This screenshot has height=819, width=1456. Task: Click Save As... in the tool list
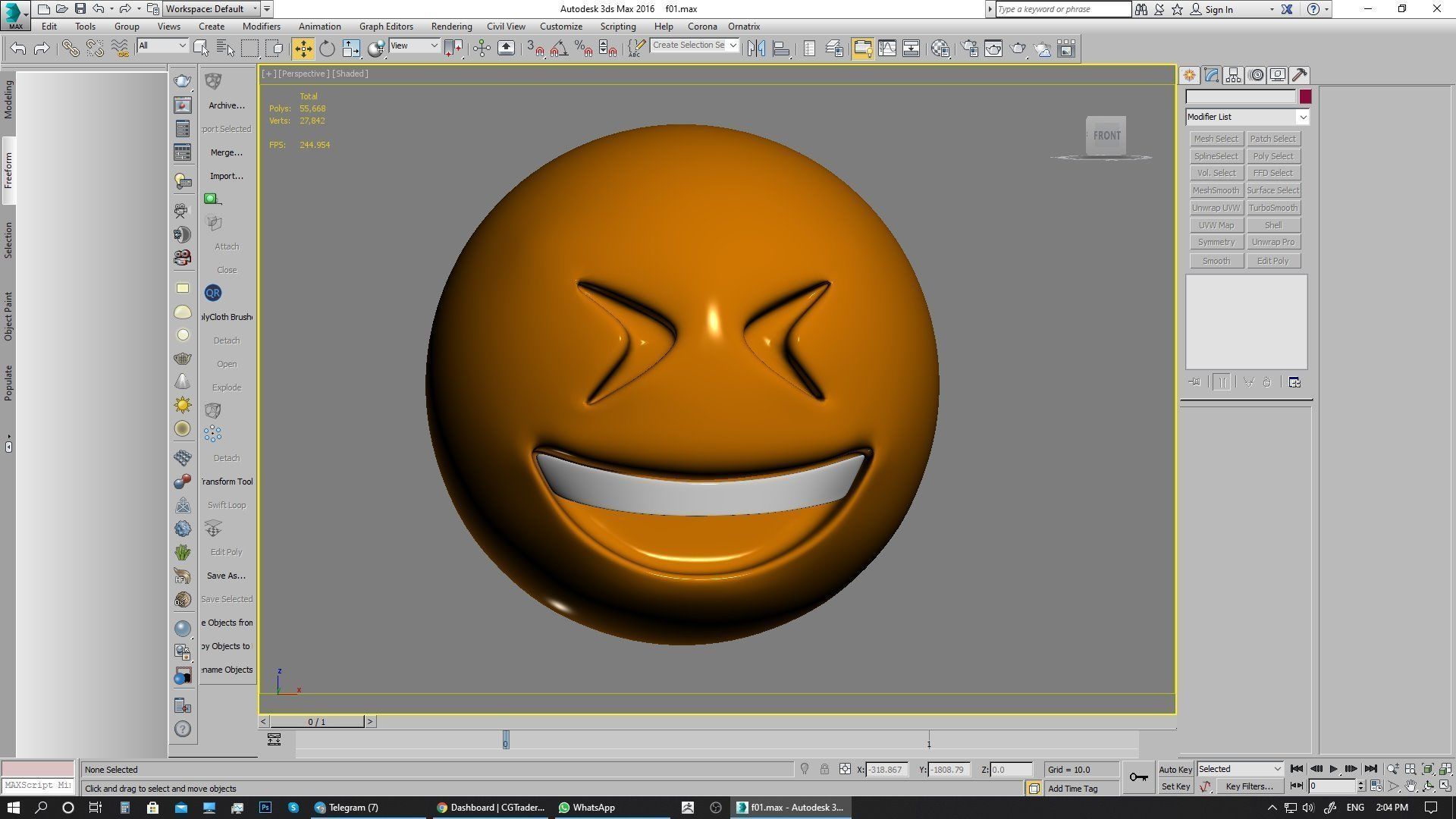pyautogui.click(x=226, y=576)
